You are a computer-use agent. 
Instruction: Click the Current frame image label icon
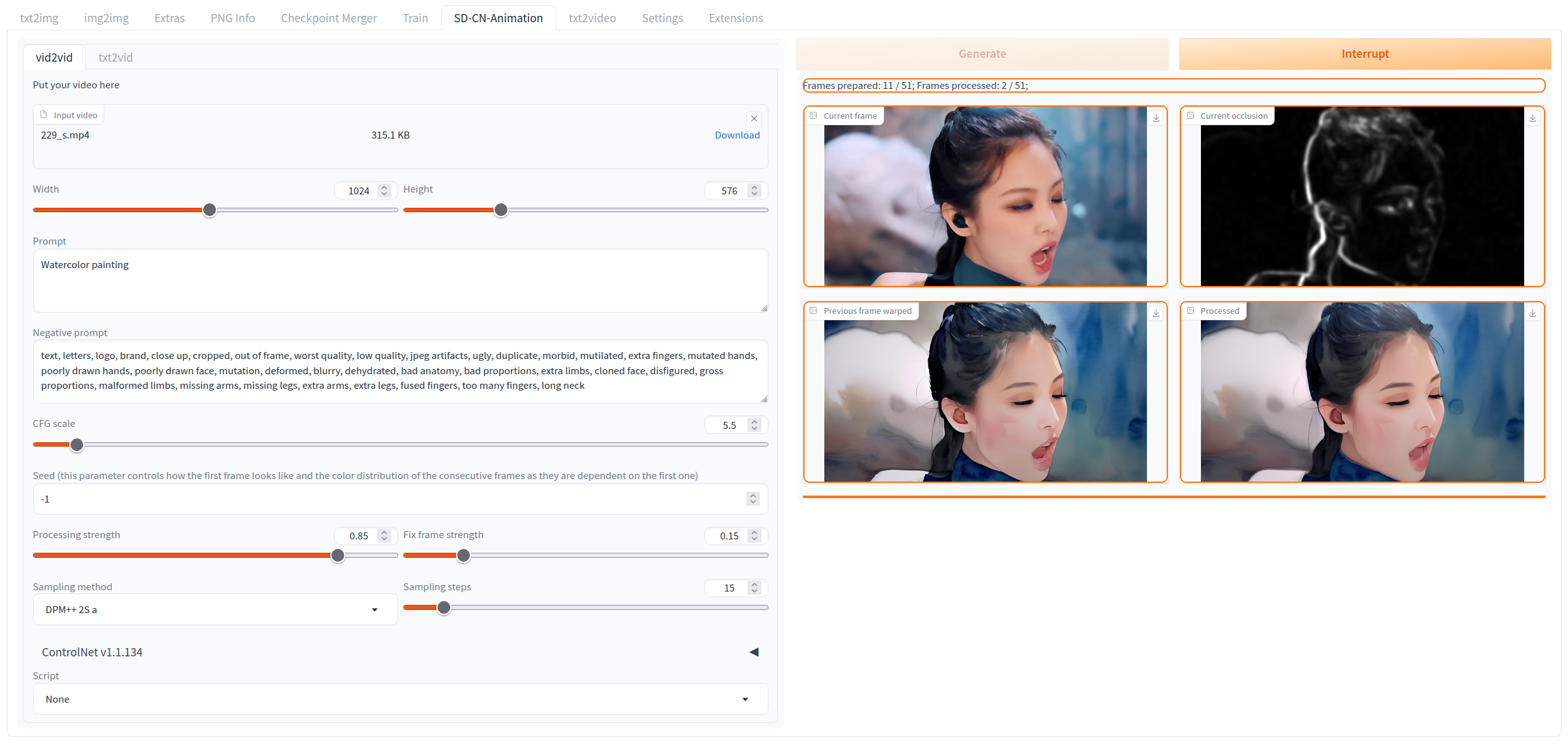click(814, 116)
